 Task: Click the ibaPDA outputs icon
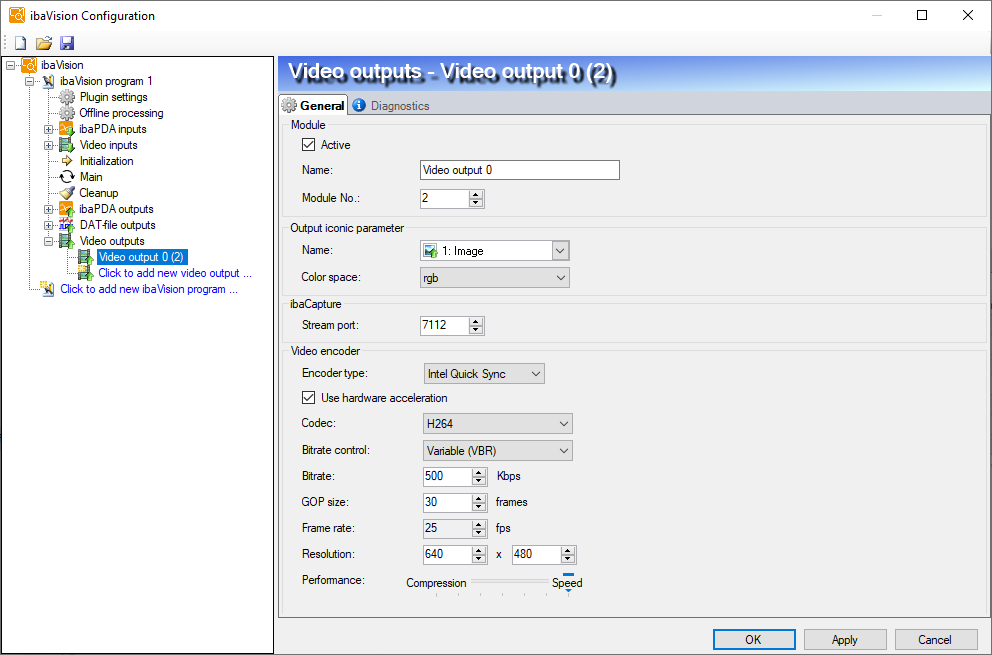67,209
